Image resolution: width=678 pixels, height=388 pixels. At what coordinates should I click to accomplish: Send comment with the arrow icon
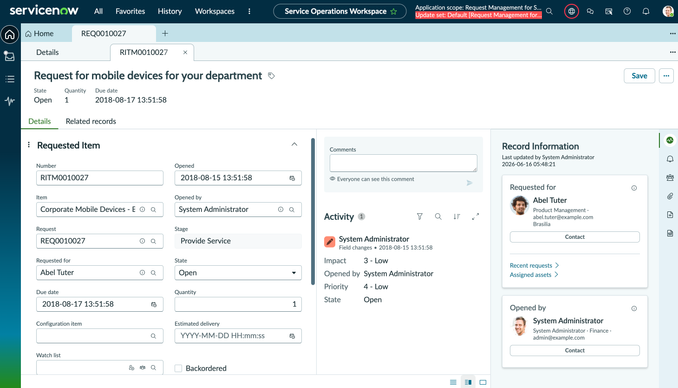click(470, 183)
